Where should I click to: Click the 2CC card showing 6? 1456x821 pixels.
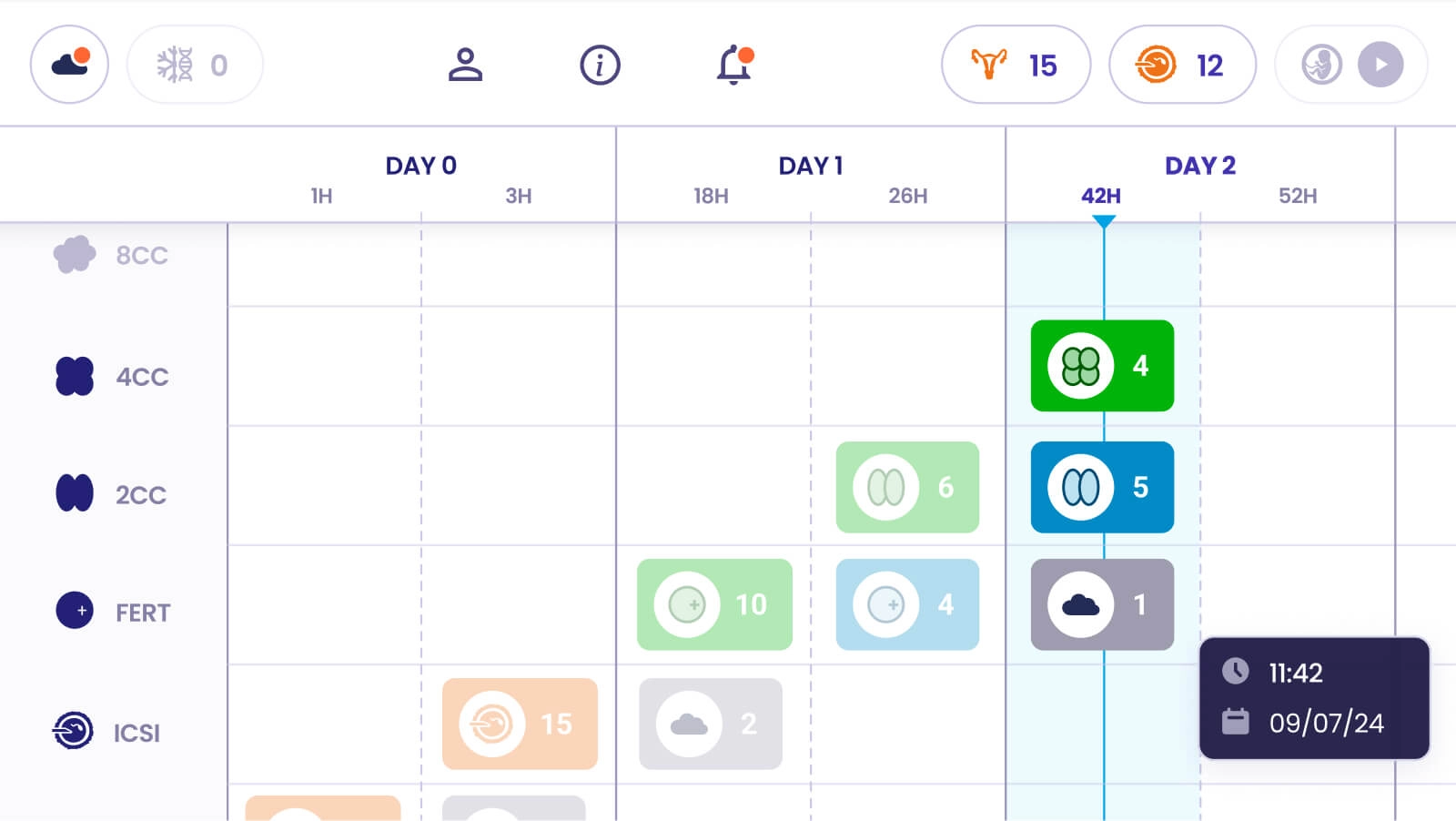tap(907, 487)
